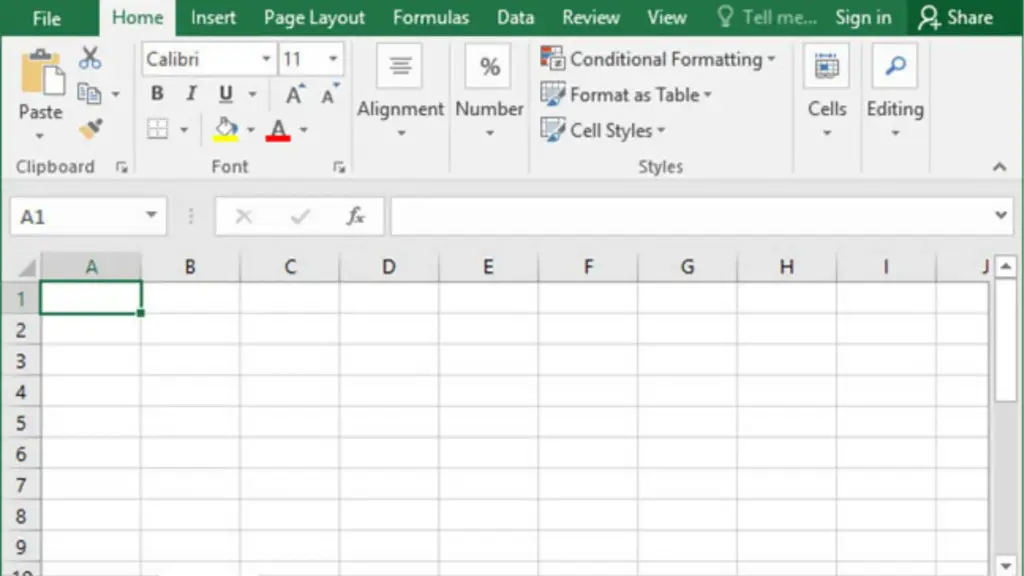
Task: Copy using the Copy icon
Action: 88,92
